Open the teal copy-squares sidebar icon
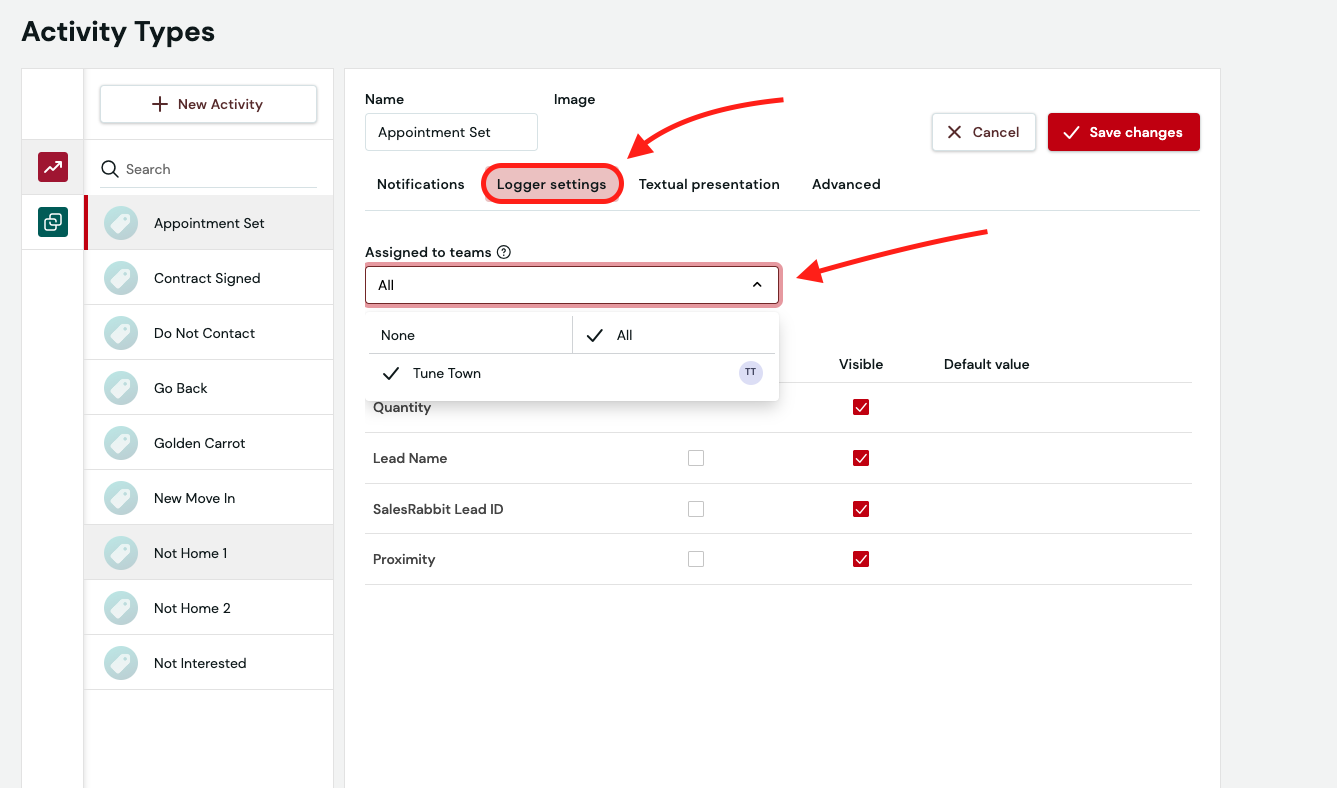 point(53,222)
